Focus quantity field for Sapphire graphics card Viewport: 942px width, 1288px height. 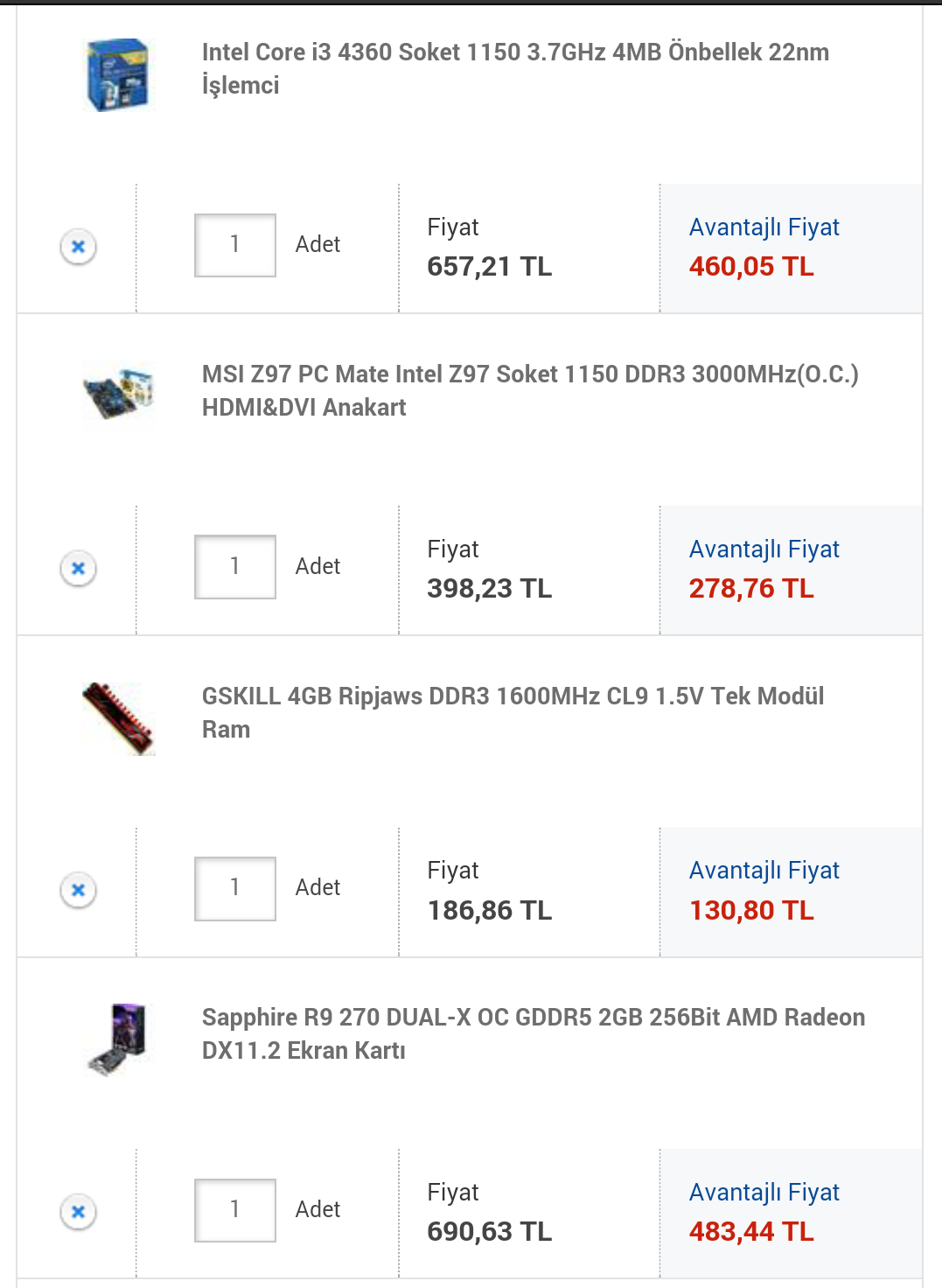click(234, 1210)
